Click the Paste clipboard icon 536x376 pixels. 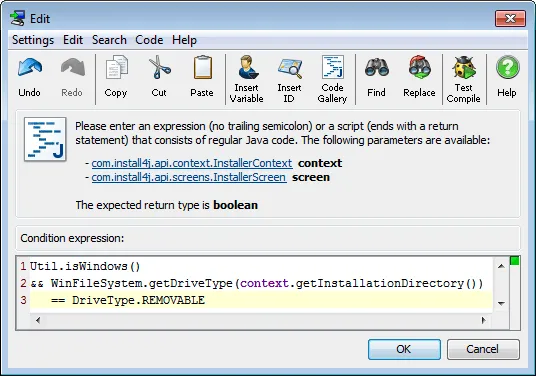point(202,67)
